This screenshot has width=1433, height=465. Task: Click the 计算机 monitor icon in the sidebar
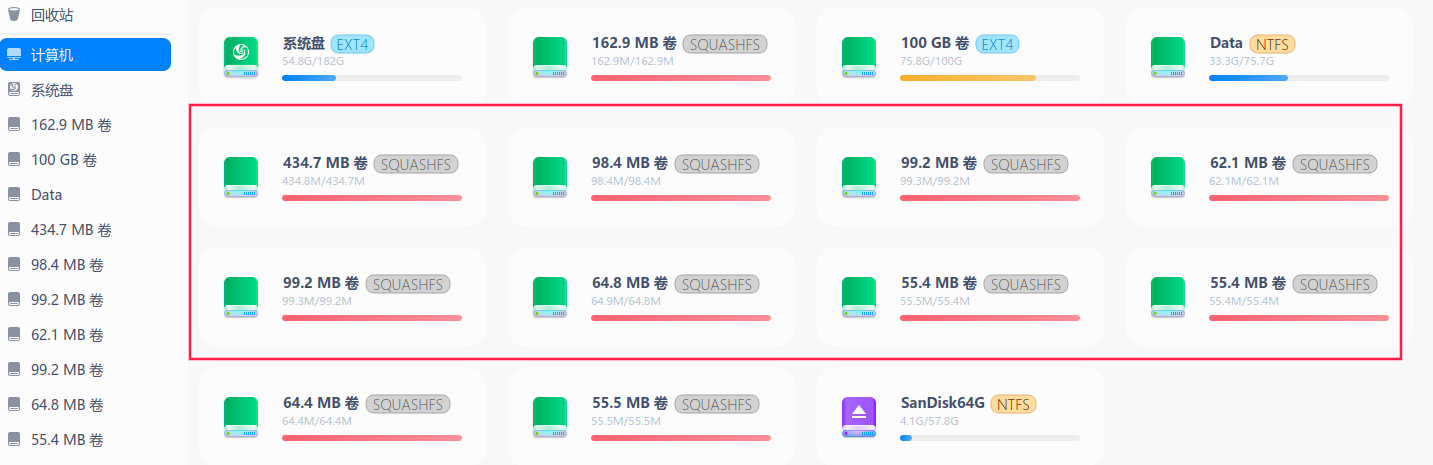click(14, 55)
